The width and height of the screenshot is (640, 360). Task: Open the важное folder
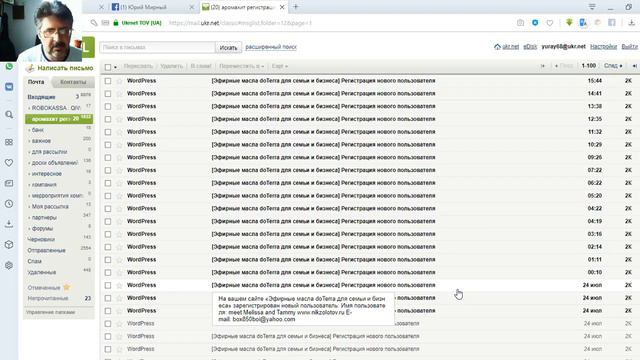tap(41, 141)
